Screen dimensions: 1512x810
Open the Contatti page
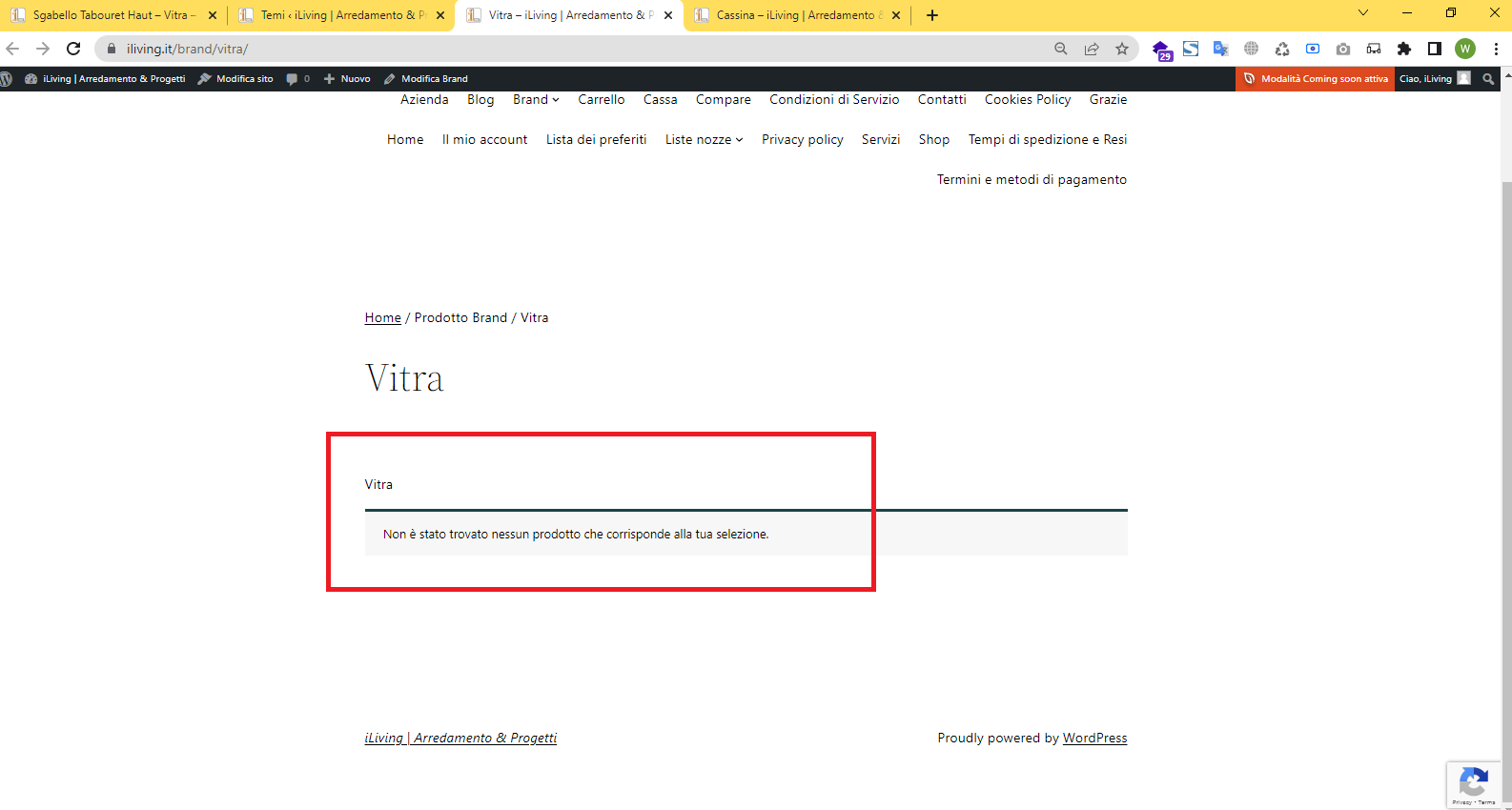tap(942, 99)
